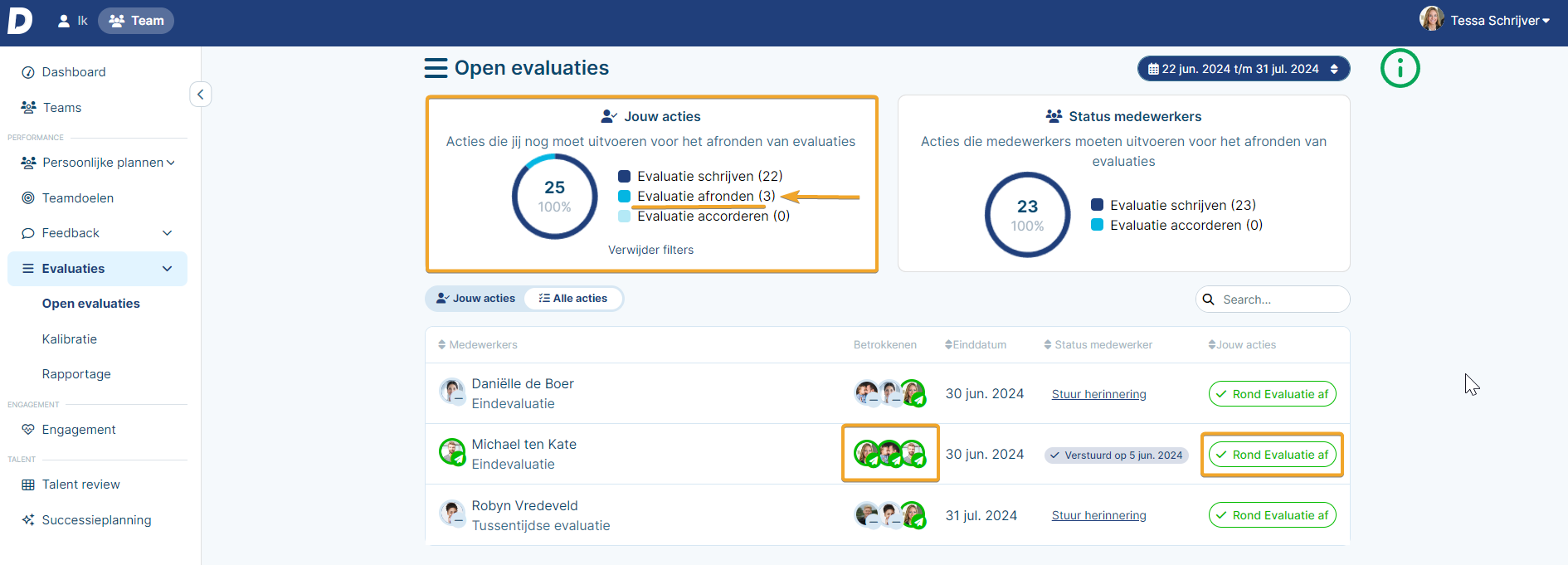Screen dimensions: 1568x565
Task: Click Rond Evaluatie af for Daniëlle de Boer
Action: [1273, 394]
